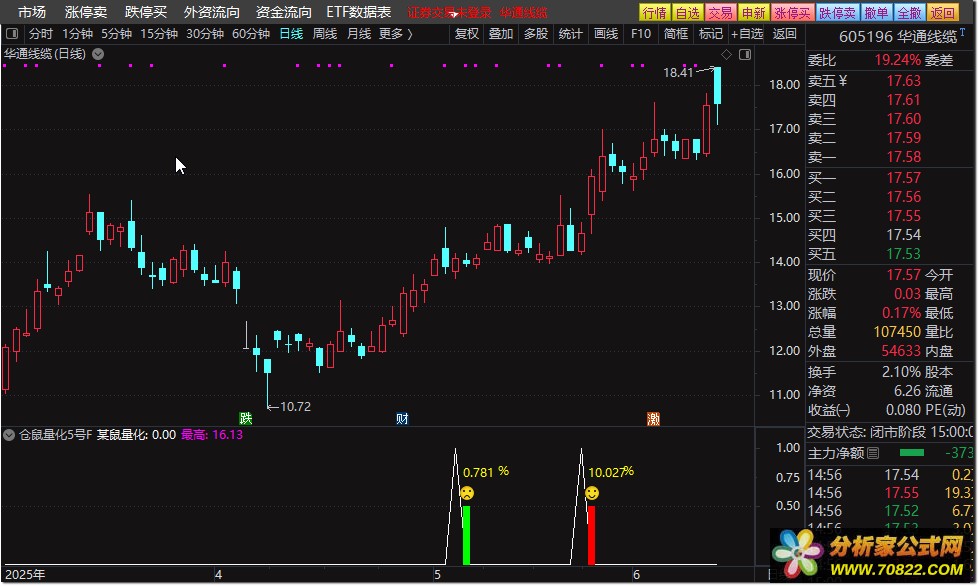
Task: Open the ETF数据表 menu
Action: click(x=359, y=12)
